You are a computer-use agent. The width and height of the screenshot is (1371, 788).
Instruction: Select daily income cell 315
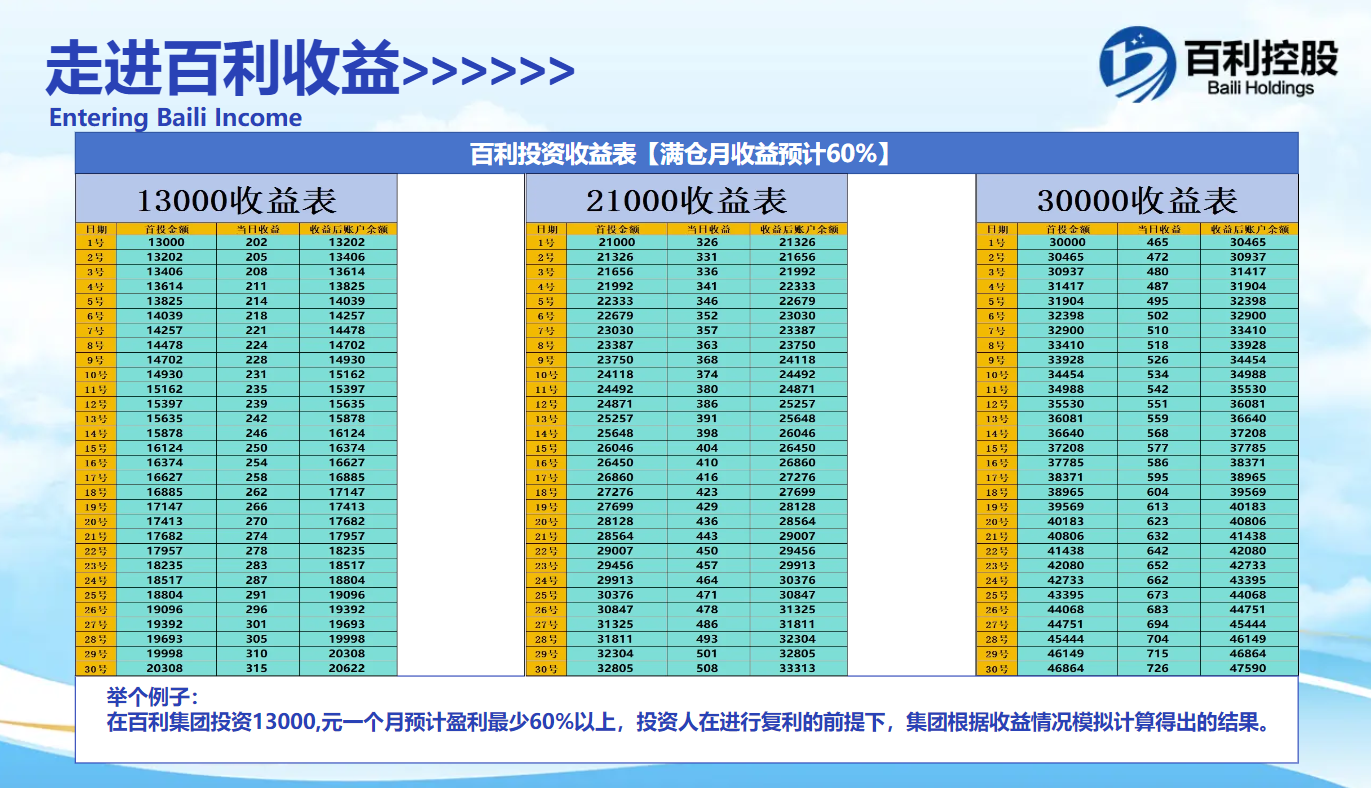(x=257, y=668)
